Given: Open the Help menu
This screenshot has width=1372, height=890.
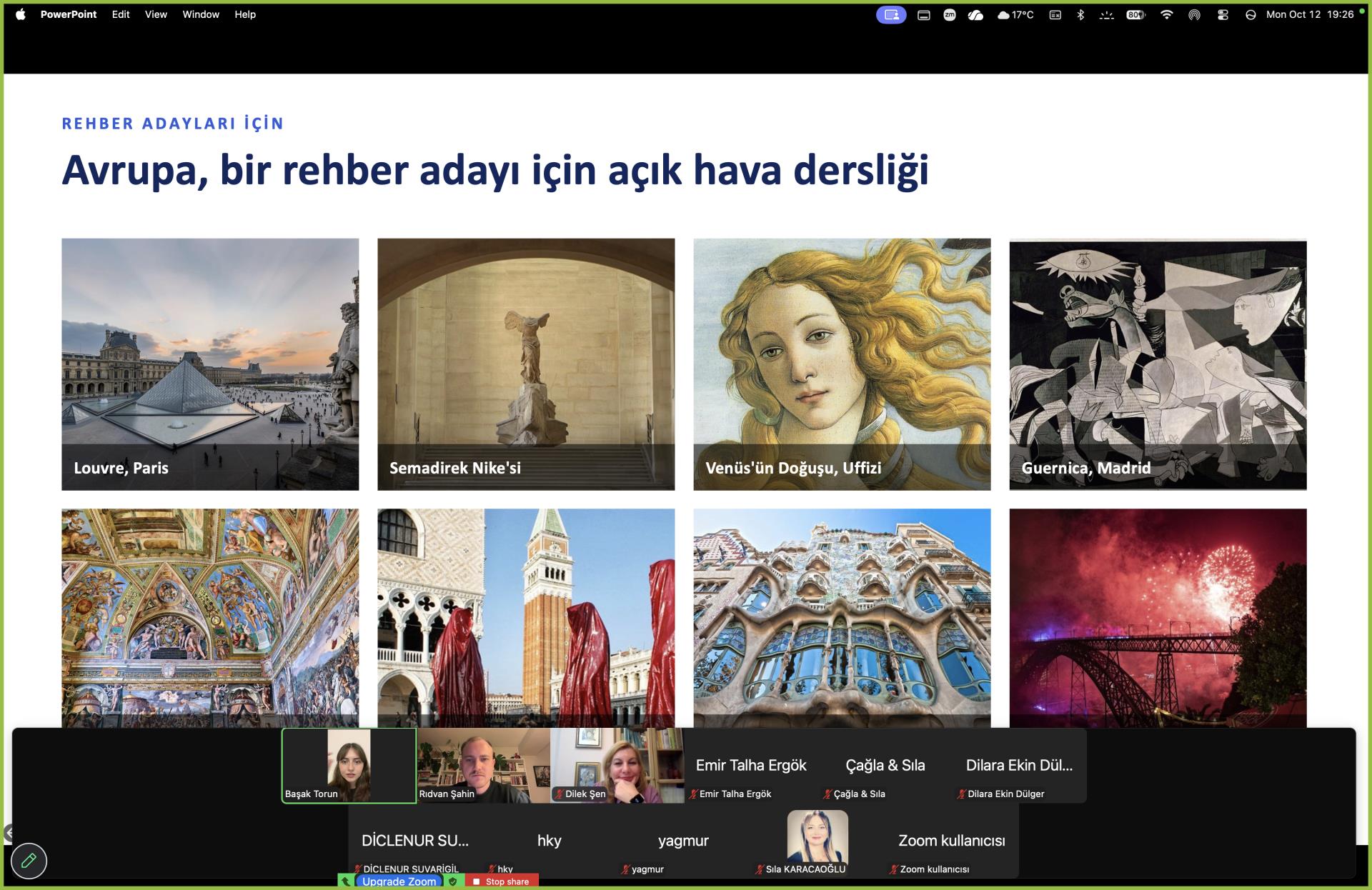Looking at the screenshot, I should pyautogui.click(x=245, y=14).
